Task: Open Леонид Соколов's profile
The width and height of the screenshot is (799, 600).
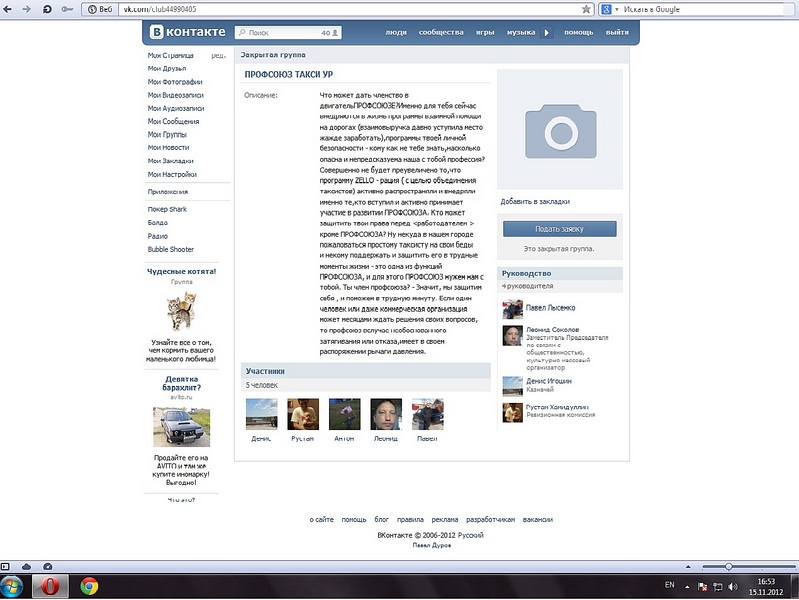Action: point(552,329)
